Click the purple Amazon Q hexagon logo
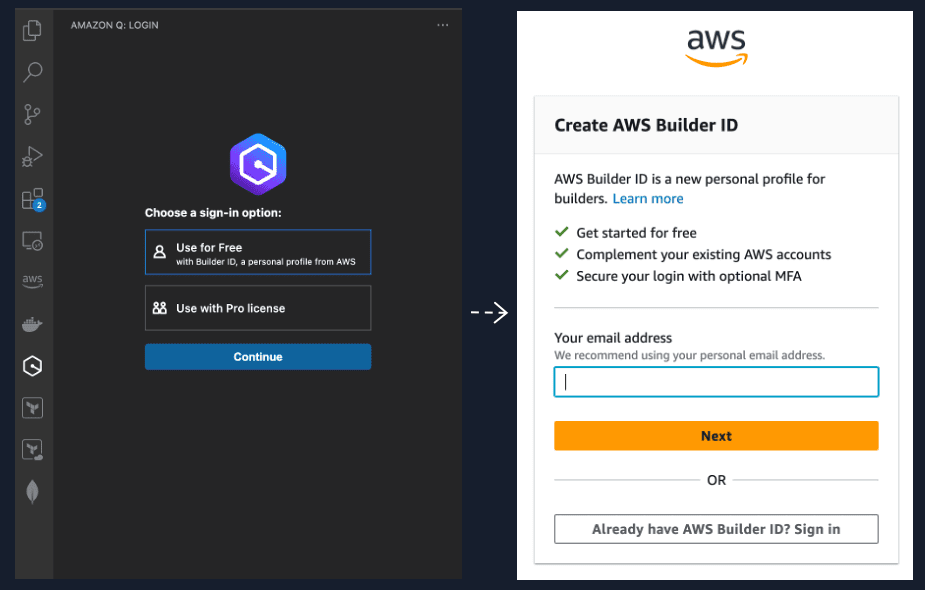This screenshot has width=925, height=590. [258, 163]
